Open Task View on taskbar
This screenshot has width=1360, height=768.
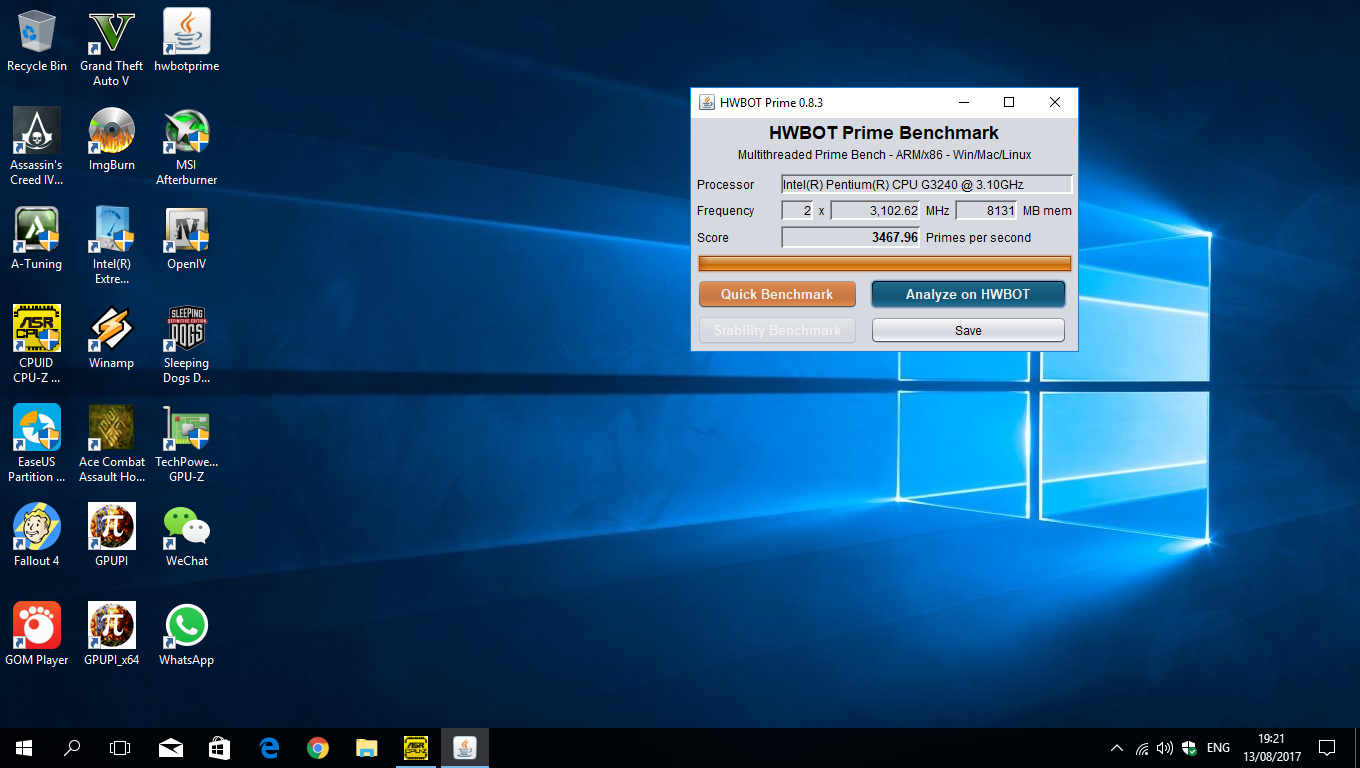[x=120, y=748]
